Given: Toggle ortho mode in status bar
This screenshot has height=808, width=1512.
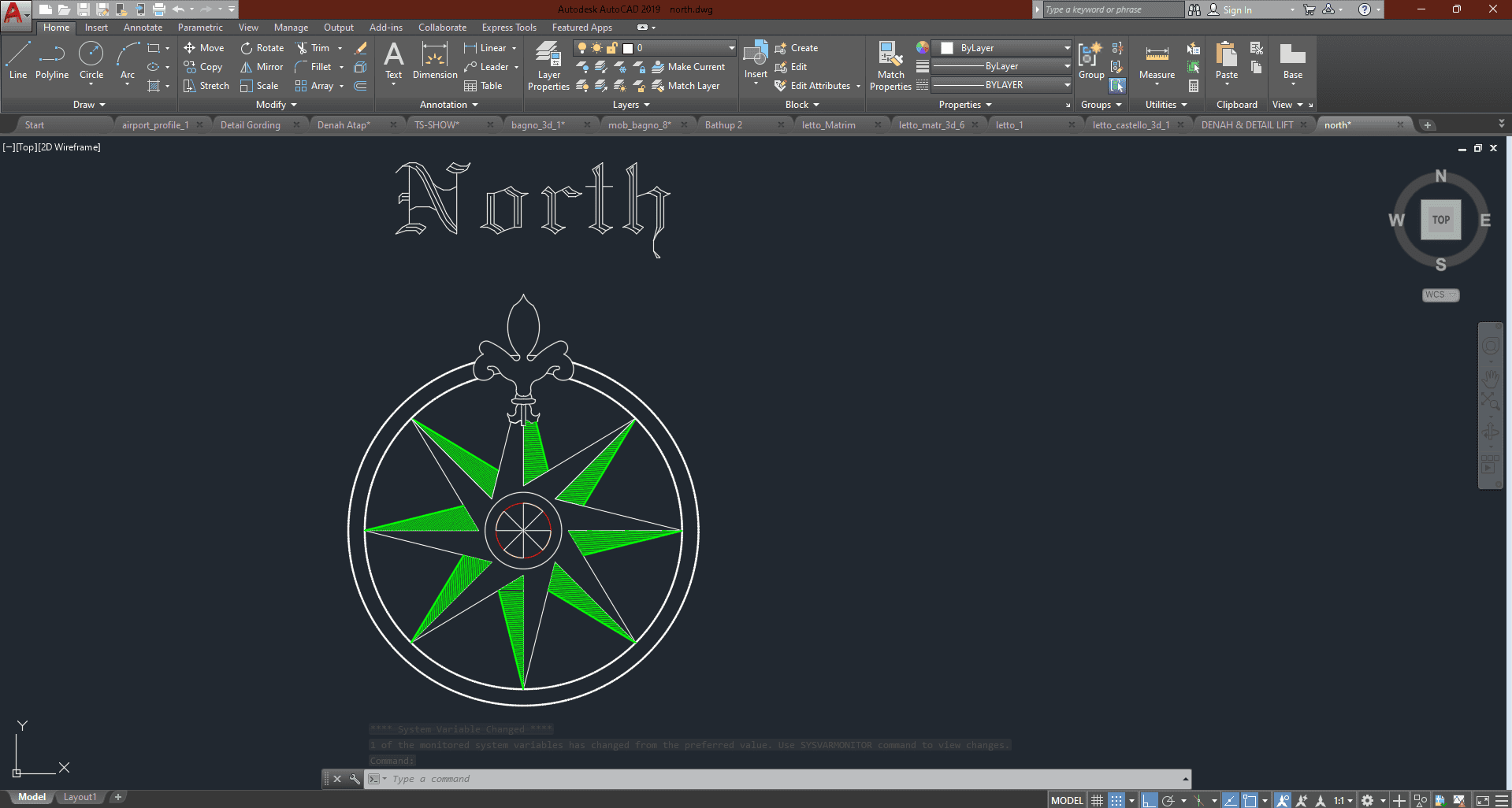Looking at the screenshot, I should [1149, 800].
